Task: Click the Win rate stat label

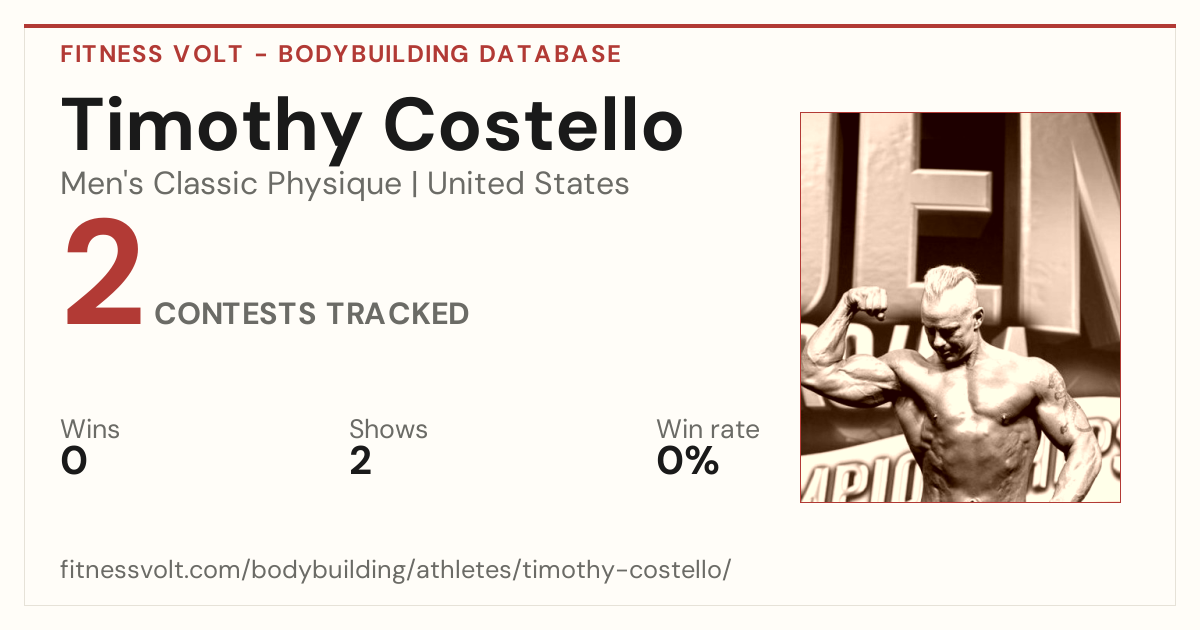Action: click(708, 430)
